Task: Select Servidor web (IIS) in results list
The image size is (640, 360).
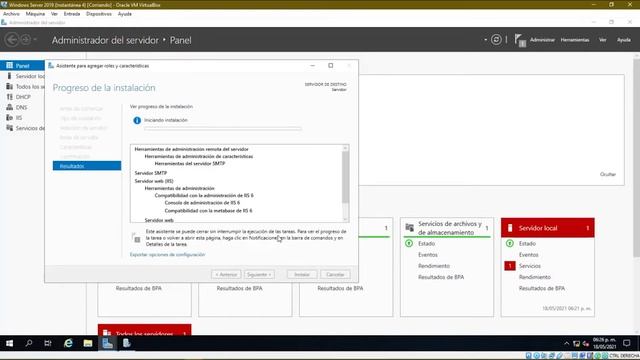Action: pyautogui.click(x=154, y=181)
